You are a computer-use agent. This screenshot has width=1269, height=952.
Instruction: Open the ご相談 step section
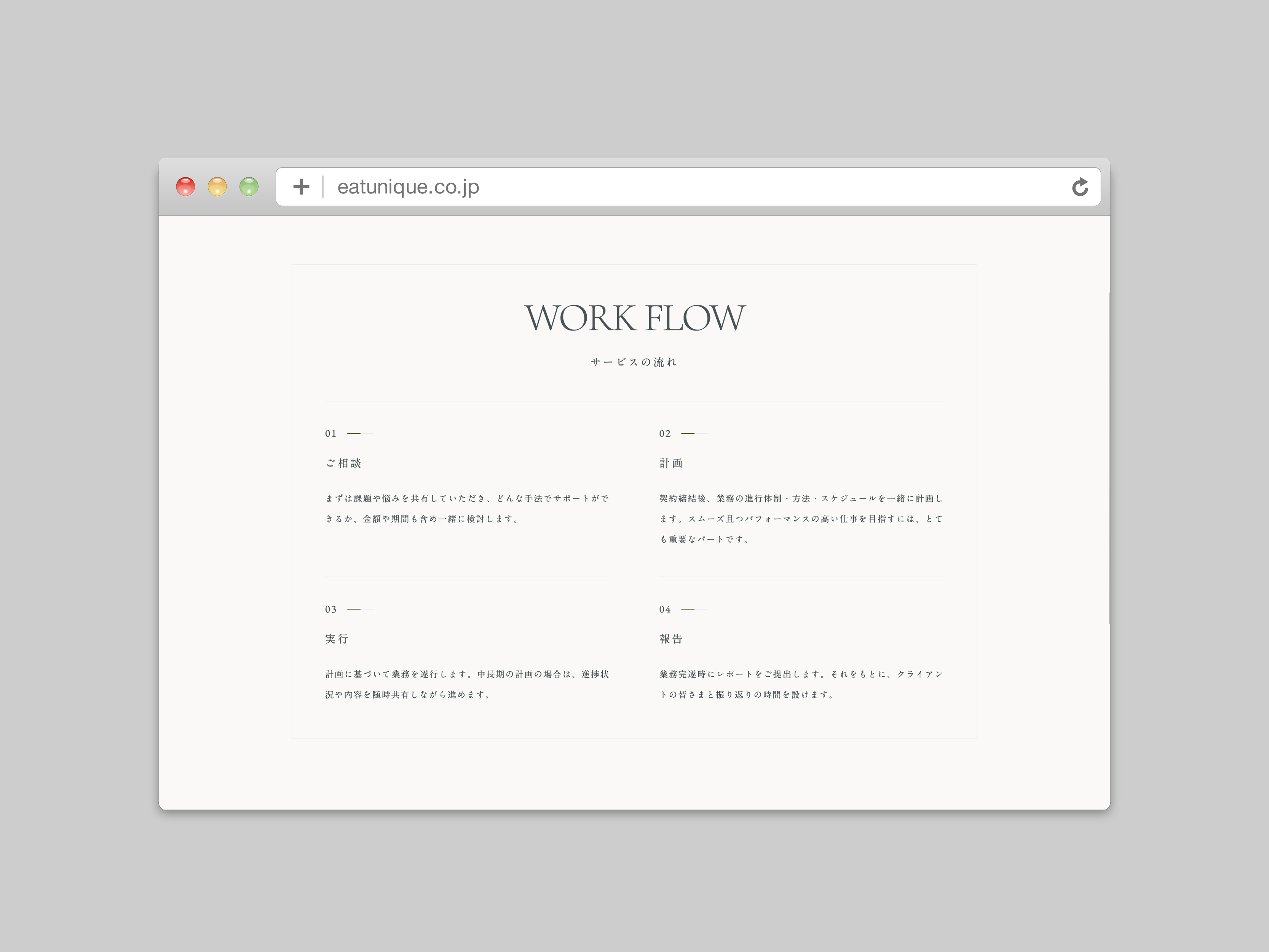(344, 463)
